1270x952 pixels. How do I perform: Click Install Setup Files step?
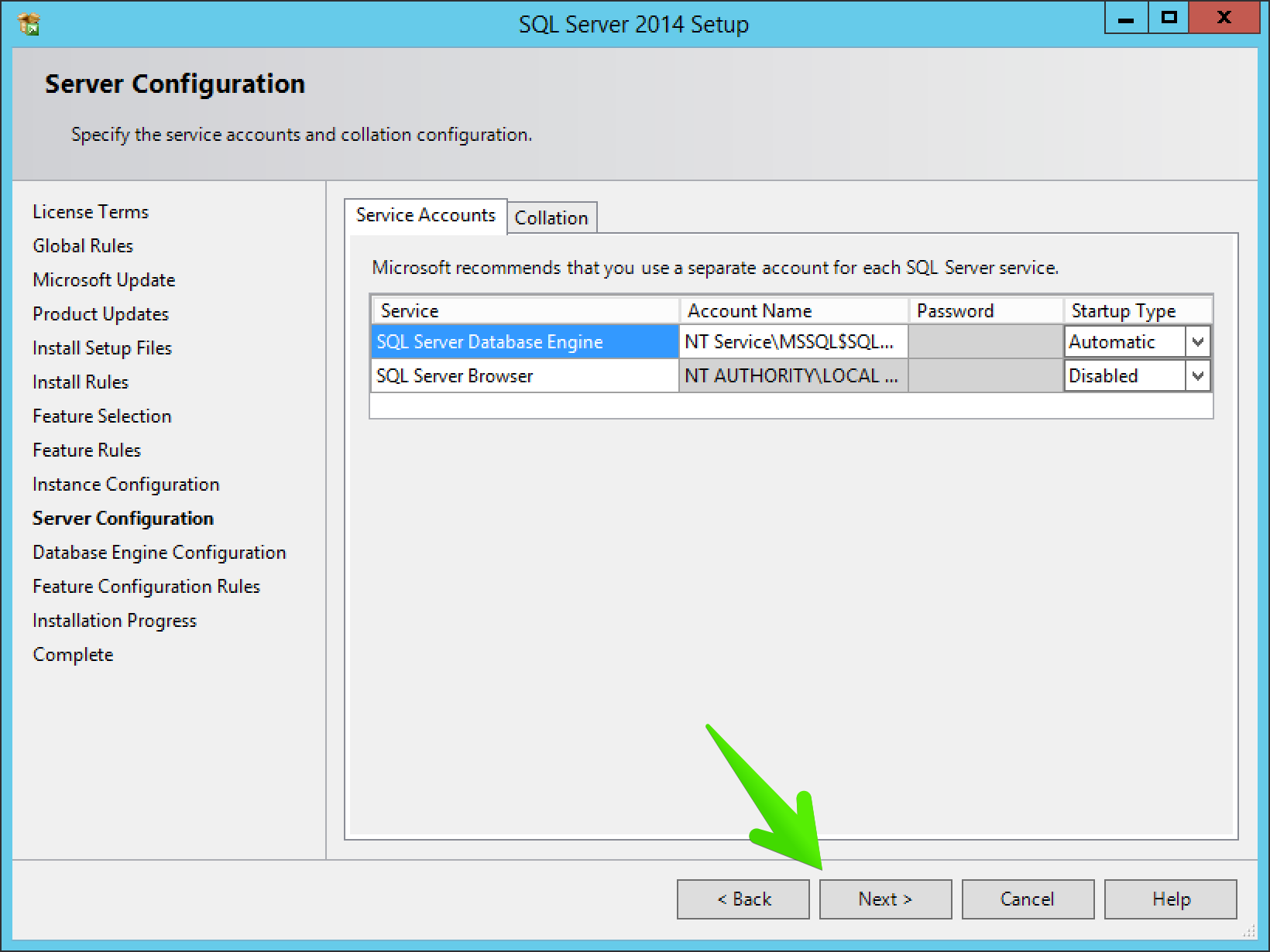tap(102, 348)
